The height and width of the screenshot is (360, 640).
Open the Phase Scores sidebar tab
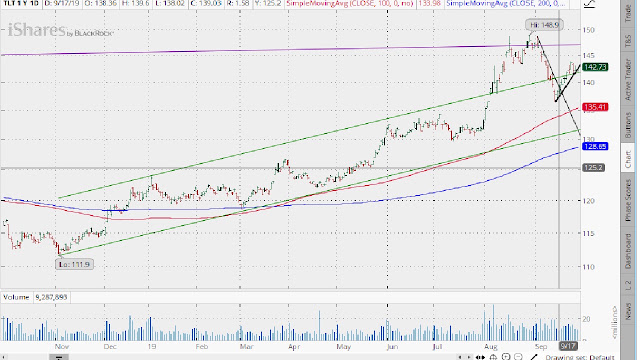629,201
